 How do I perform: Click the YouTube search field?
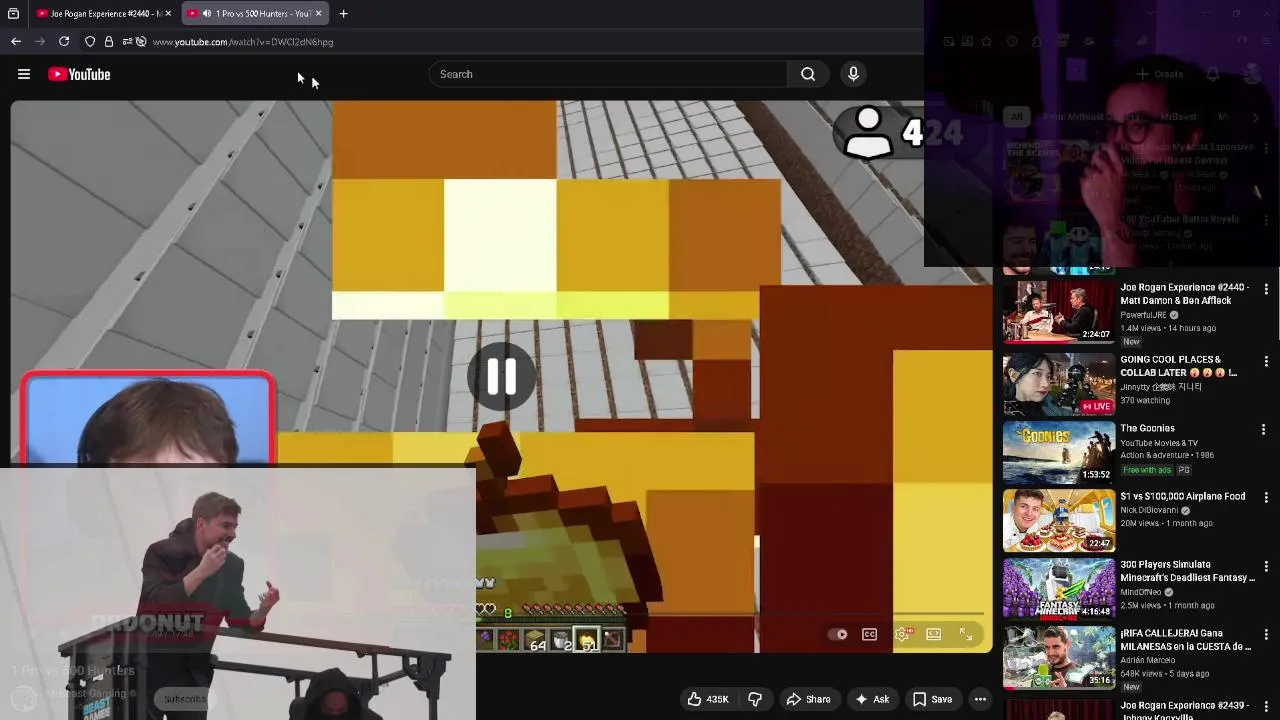coord(608,74)
